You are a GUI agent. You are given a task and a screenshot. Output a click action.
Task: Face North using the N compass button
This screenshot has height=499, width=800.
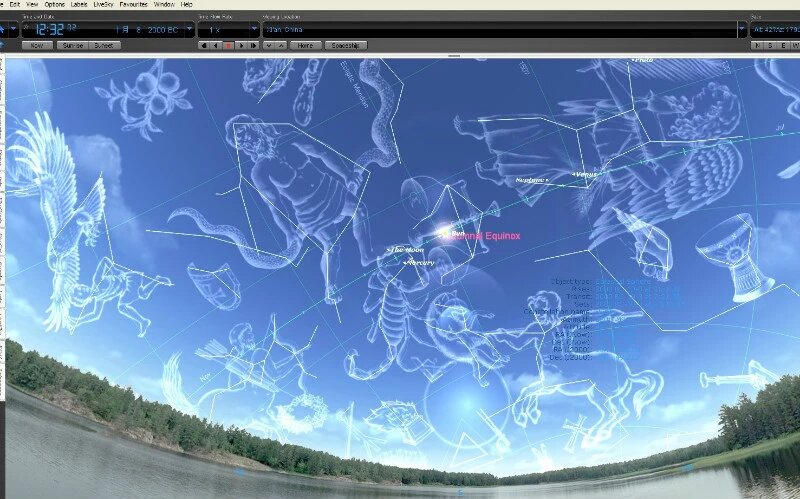click(x=758, y=45)
